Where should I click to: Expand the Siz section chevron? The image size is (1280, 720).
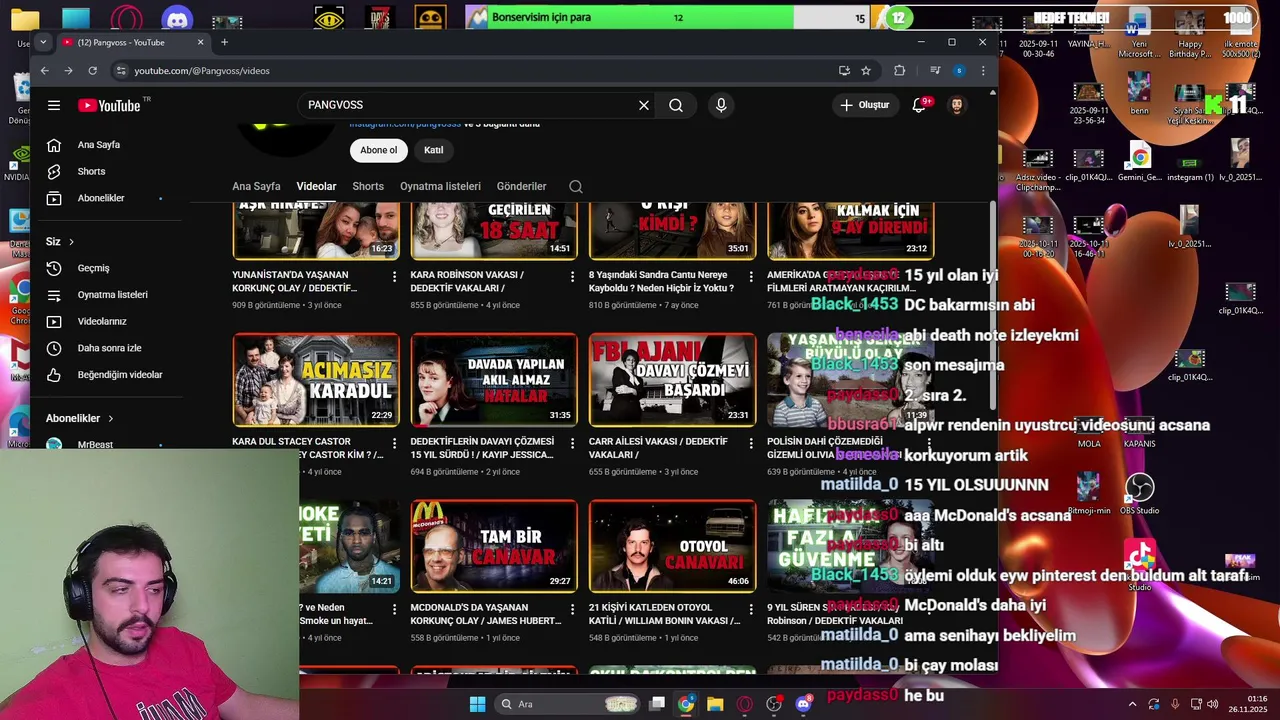coord(71,242)
